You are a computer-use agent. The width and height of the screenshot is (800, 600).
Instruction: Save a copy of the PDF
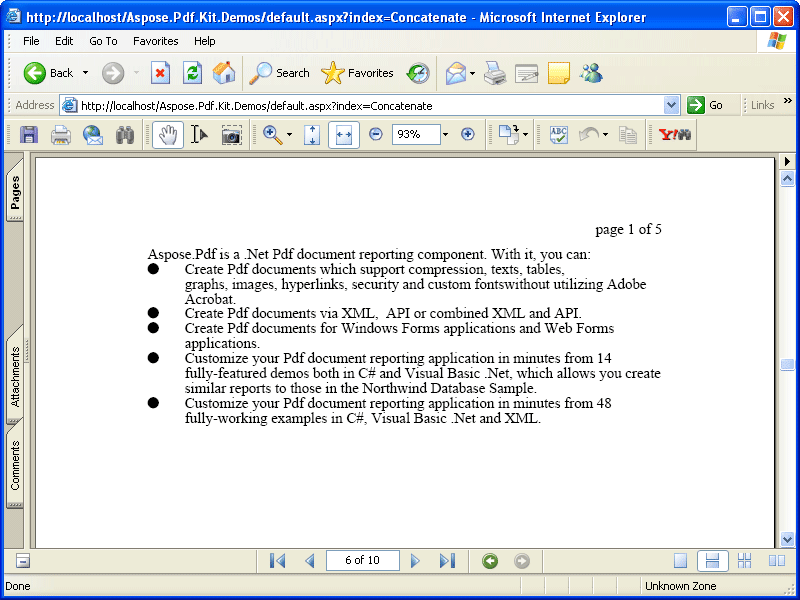tap(29, 135)
